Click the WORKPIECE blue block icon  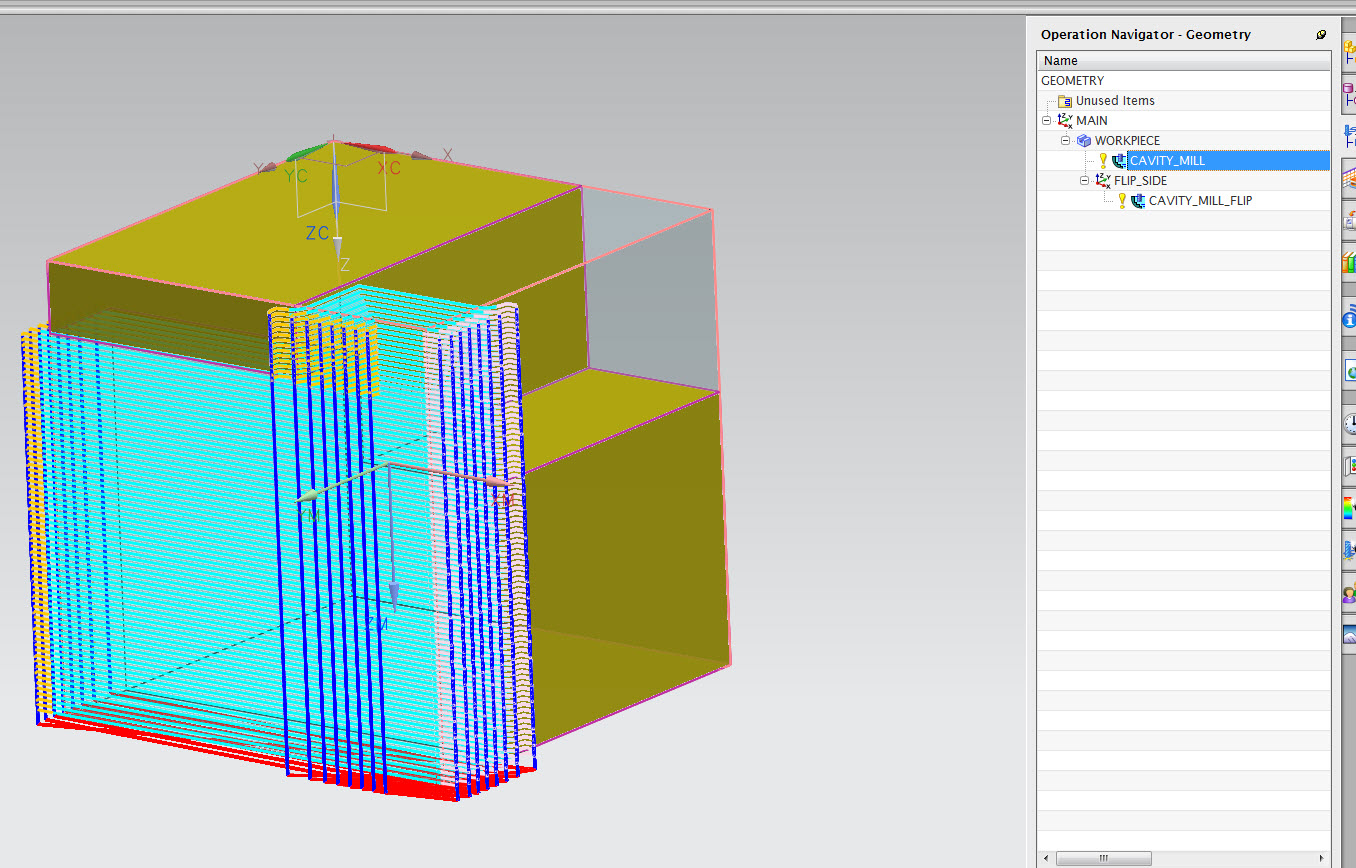coord(1084,141)
